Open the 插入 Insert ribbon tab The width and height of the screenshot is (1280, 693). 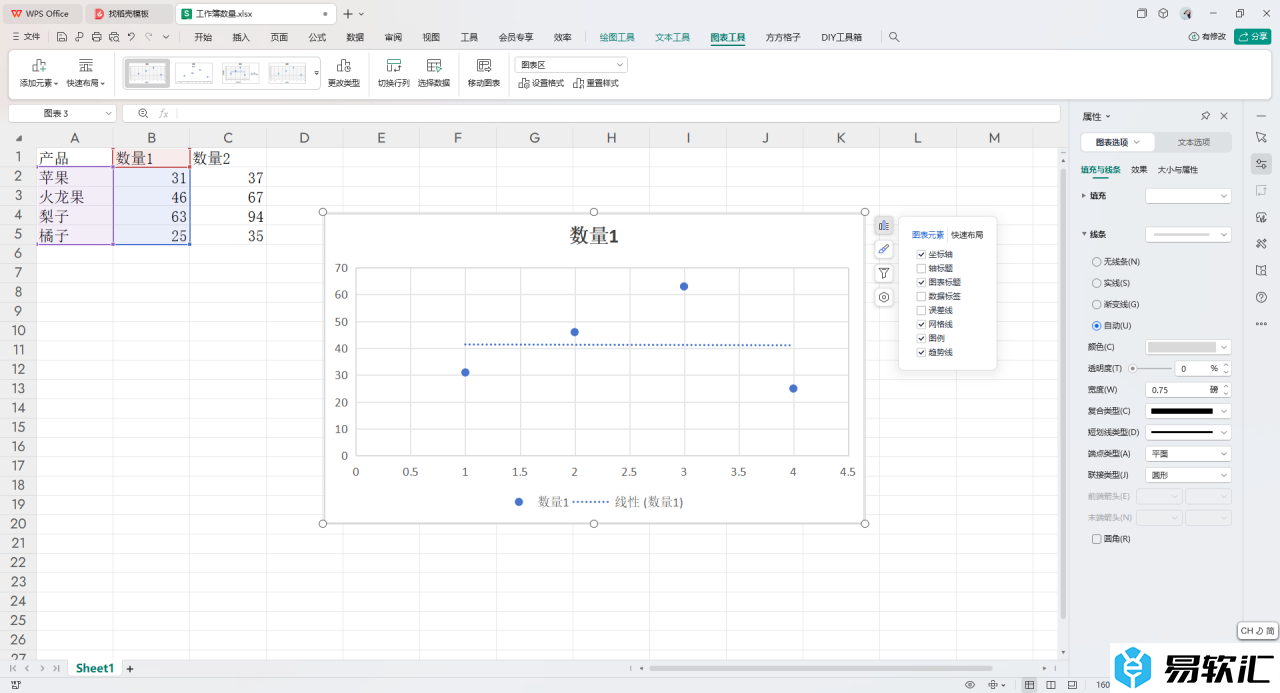pyautogui.click(x=241, y=37)
